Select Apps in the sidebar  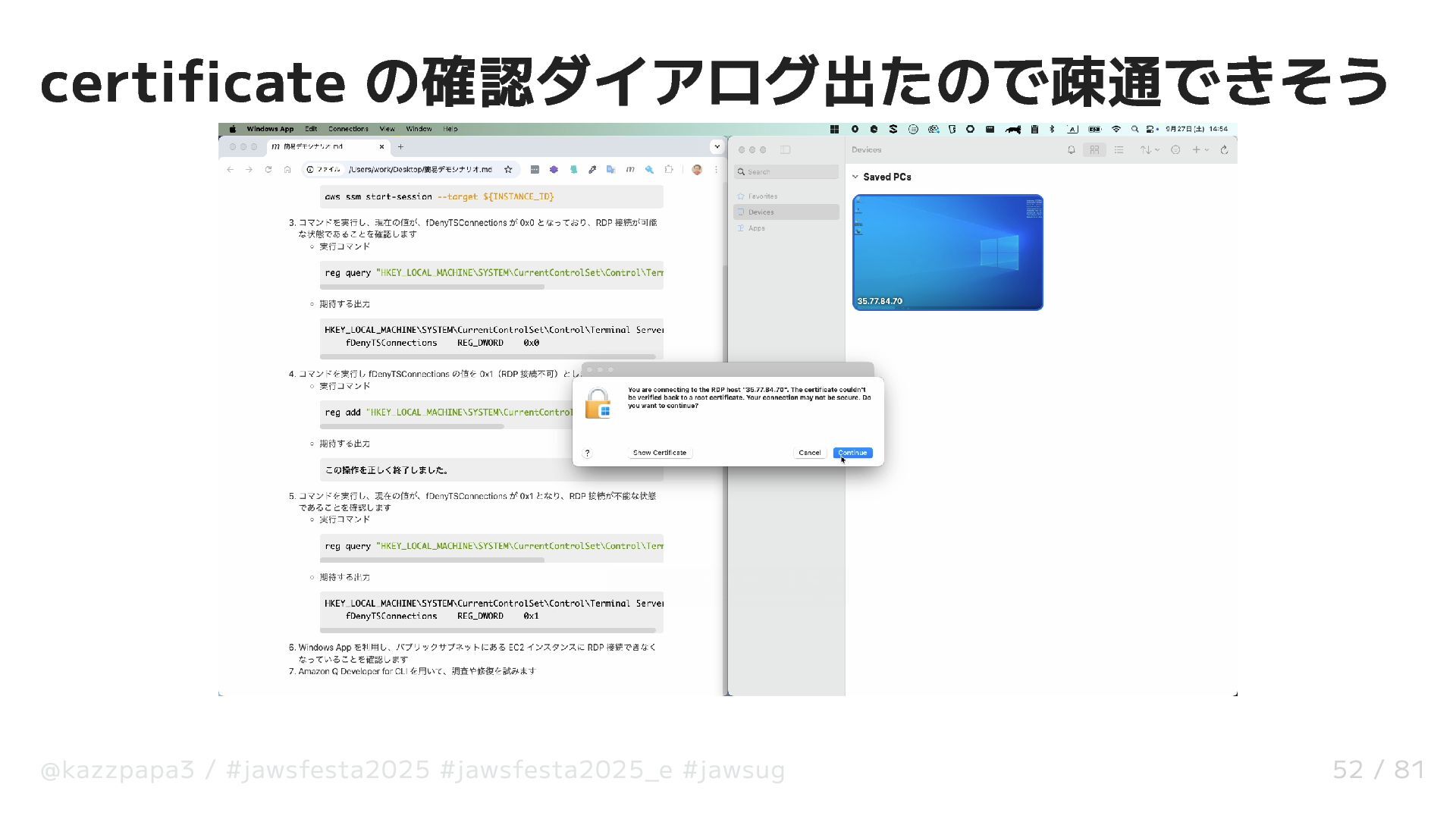[x=756, y=228]
